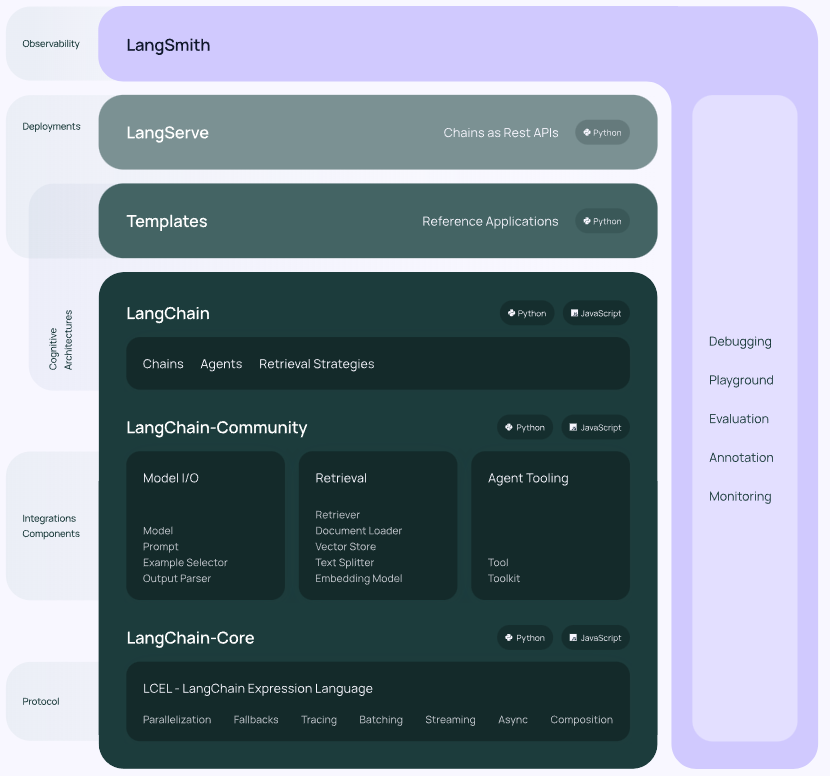
Task: Click Retrieval Strategies under LangChain
Action: tap(316, 364)
